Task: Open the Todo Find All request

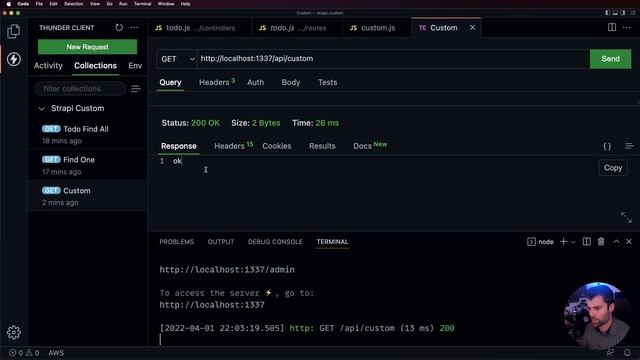Action: (x=87, y=134)
